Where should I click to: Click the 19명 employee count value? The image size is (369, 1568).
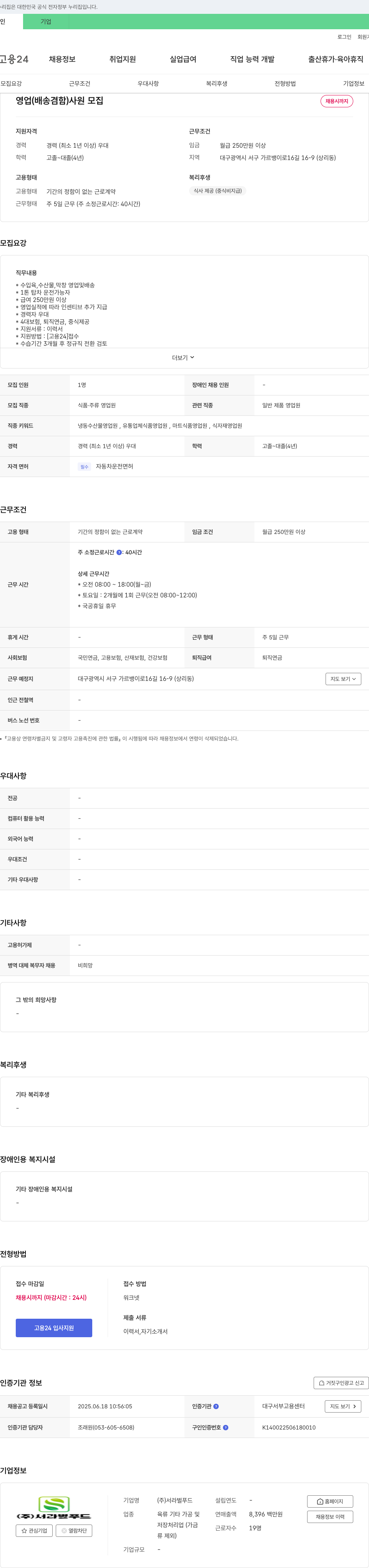[x=255, y=1528]
